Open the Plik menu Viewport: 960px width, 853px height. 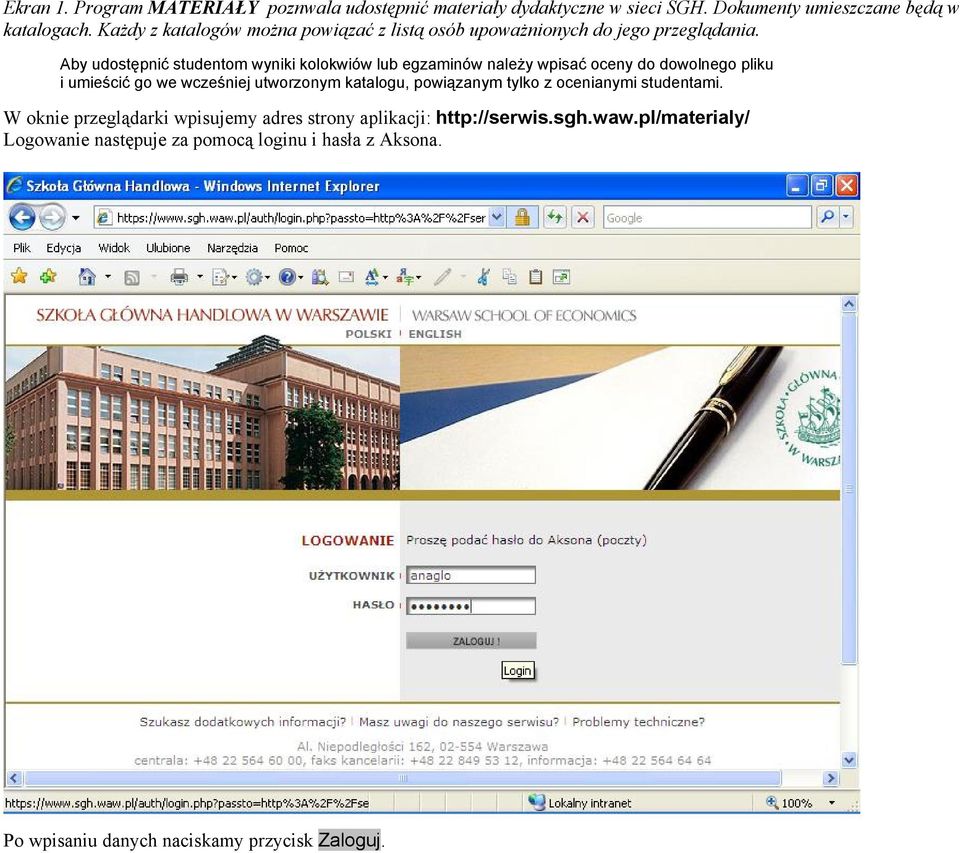click(22, 248)
